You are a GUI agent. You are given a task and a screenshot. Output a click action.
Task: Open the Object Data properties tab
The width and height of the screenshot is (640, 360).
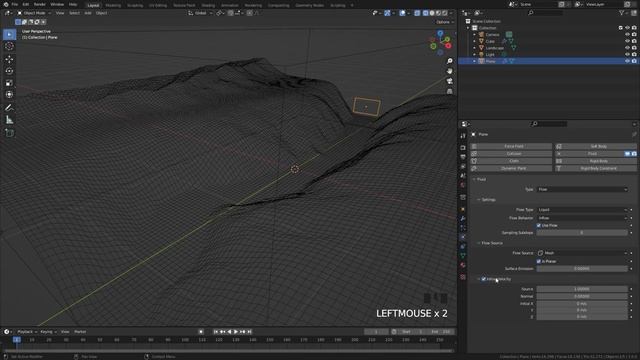[x=463, y=256]
